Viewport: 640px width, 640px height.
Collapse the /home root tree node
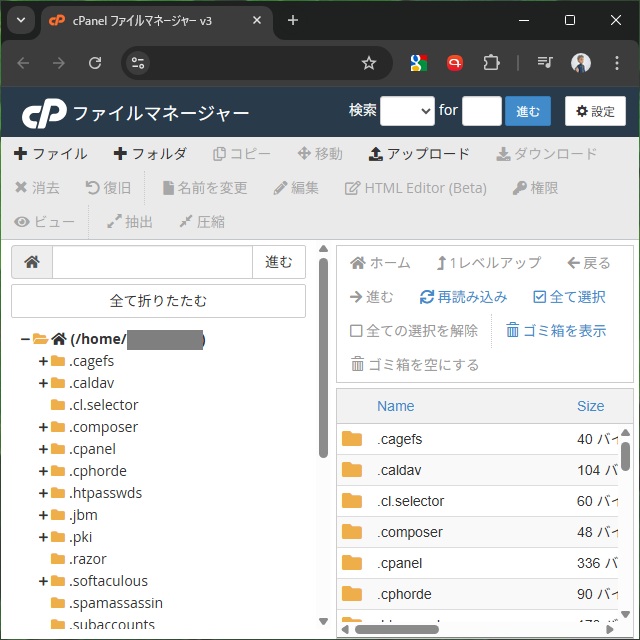pos(25,339)
